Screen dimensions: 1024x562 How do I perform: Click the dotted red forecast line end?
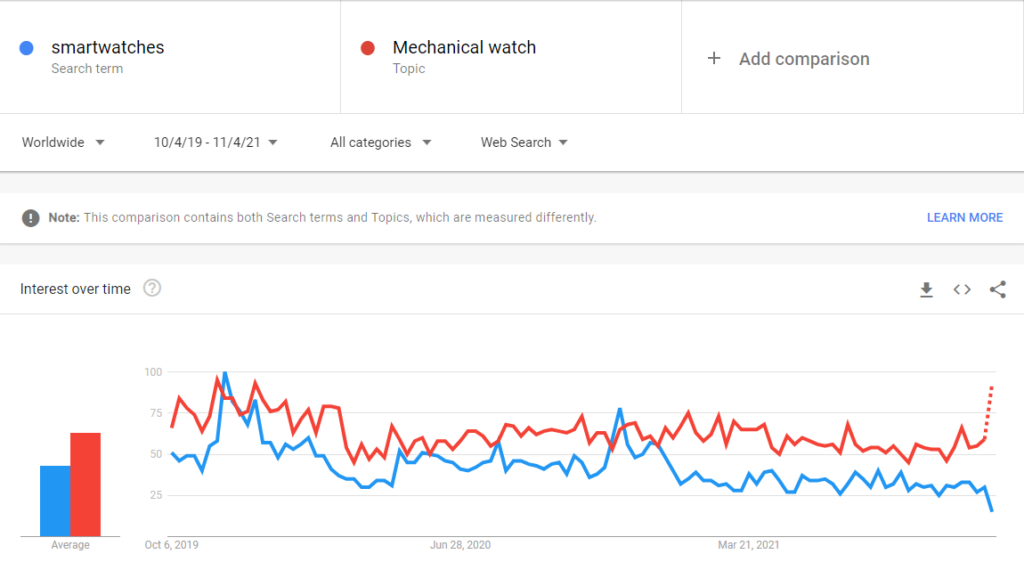click(991, 389)
